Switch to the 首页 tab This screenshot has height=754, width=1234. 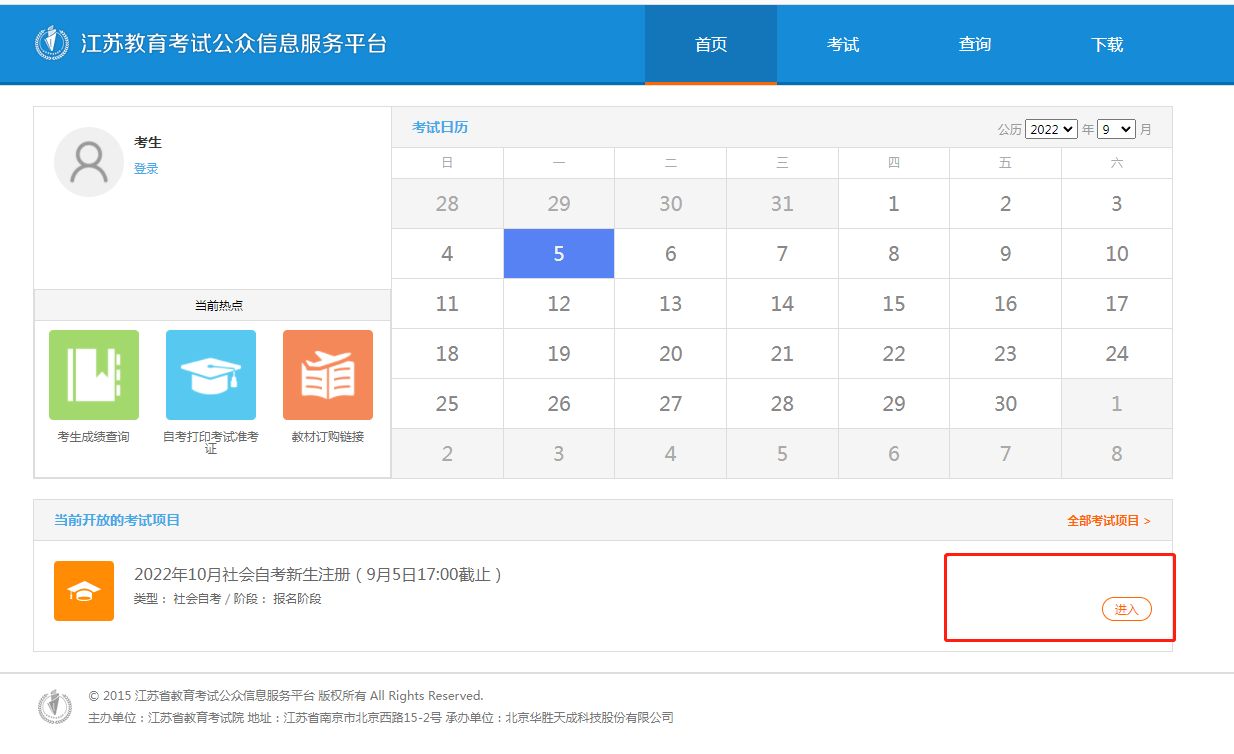(711, 44)
